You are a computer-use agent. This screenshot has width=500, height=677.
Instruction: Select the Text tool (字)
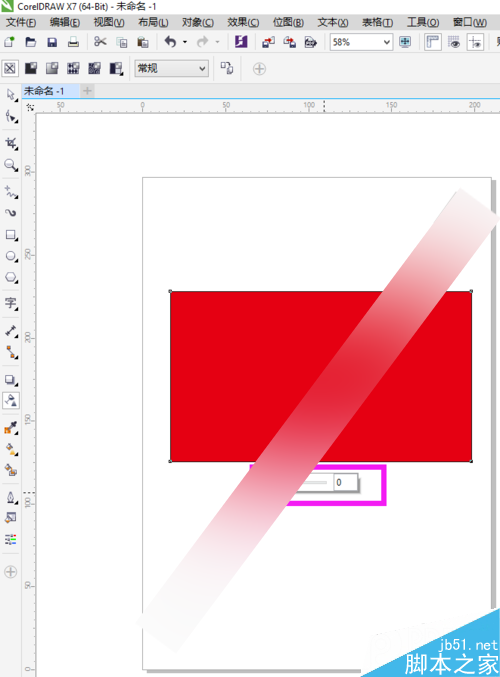pos(11,304)
